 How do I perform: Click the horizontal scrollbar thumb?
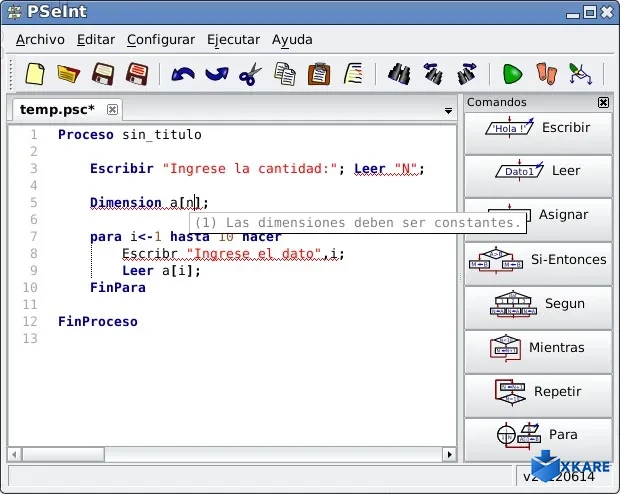click(x=63, y=454)
